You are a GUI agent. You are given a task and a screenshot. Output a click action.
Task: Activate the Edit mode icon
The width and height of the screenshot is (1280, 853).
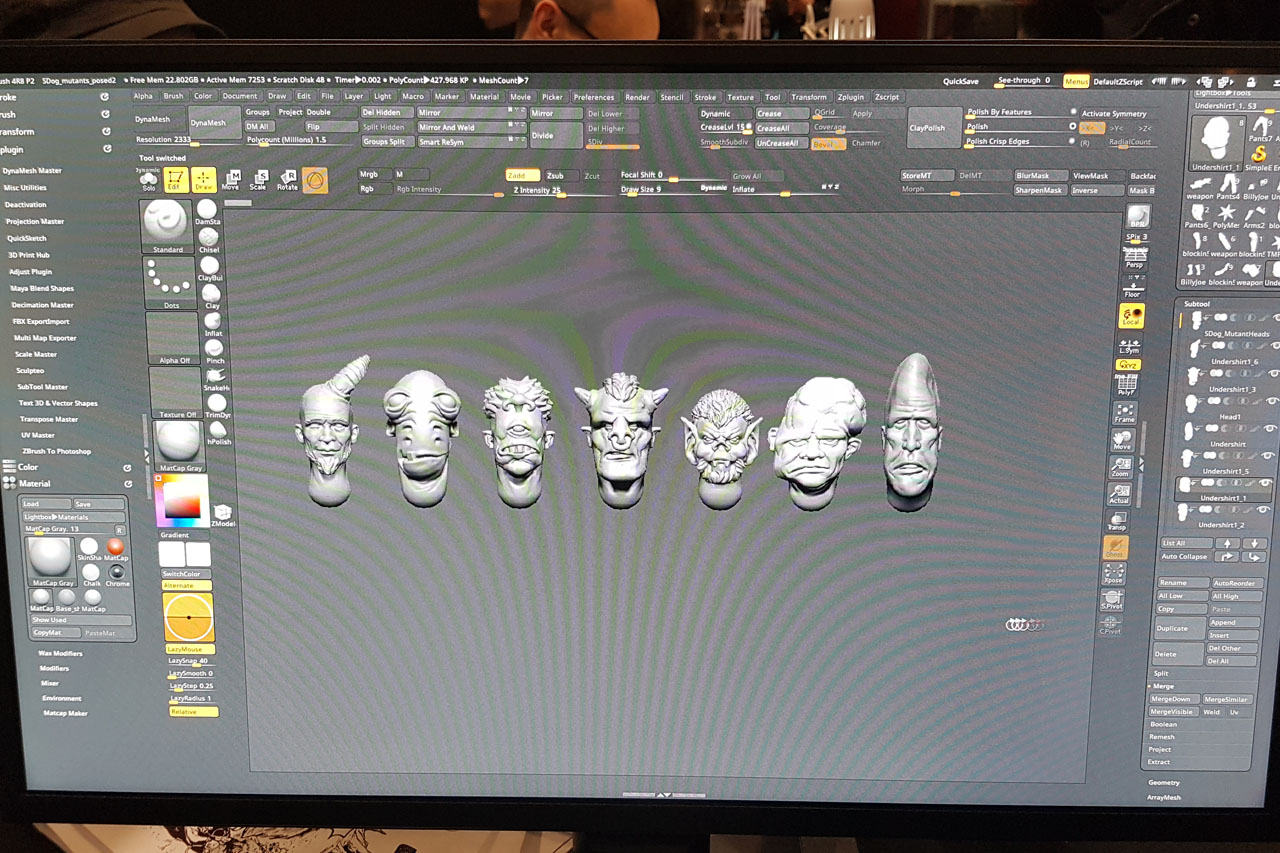(176, 180)
